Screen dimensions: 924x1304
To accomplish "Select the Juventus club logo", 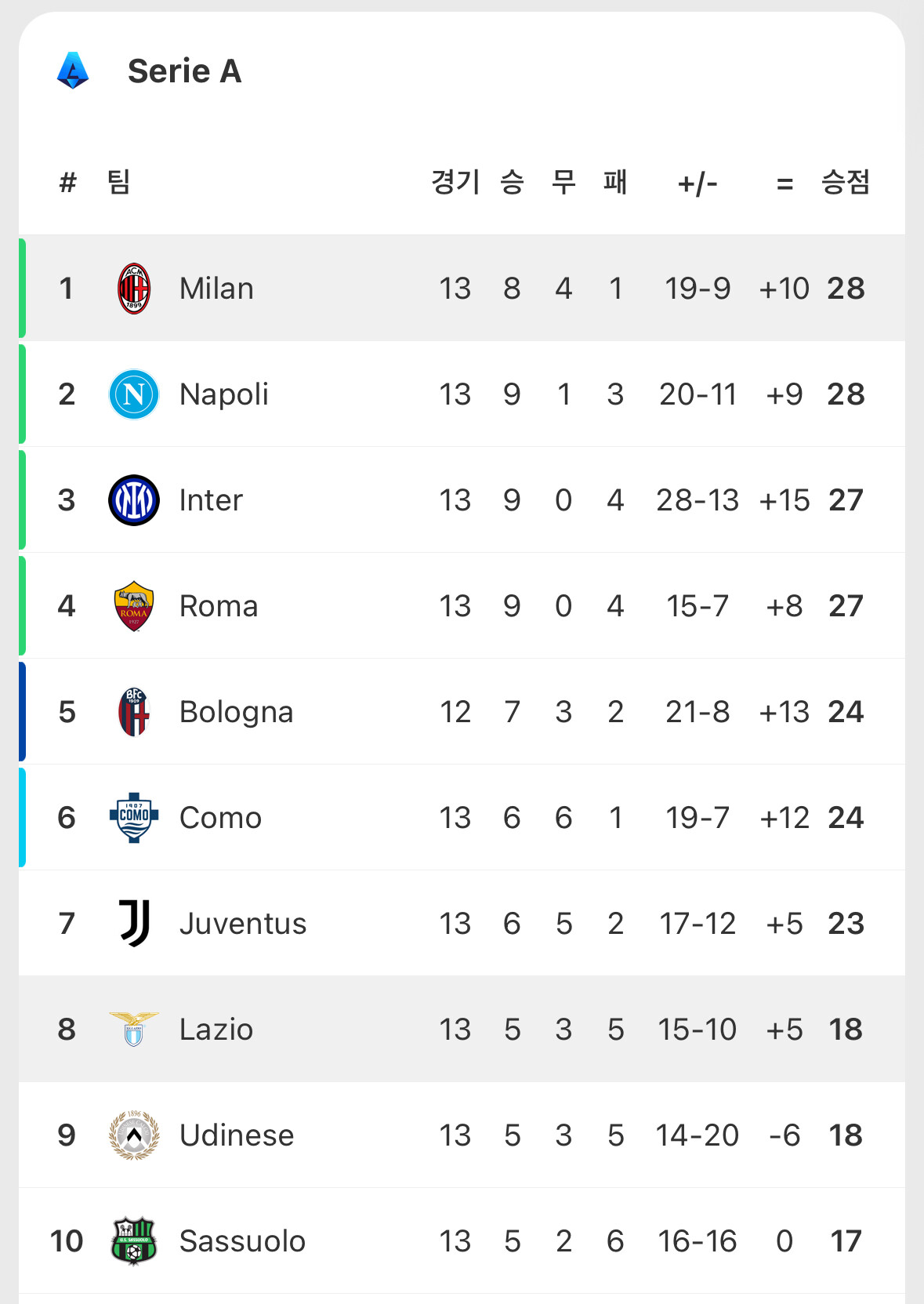I will tap(134, 923).
